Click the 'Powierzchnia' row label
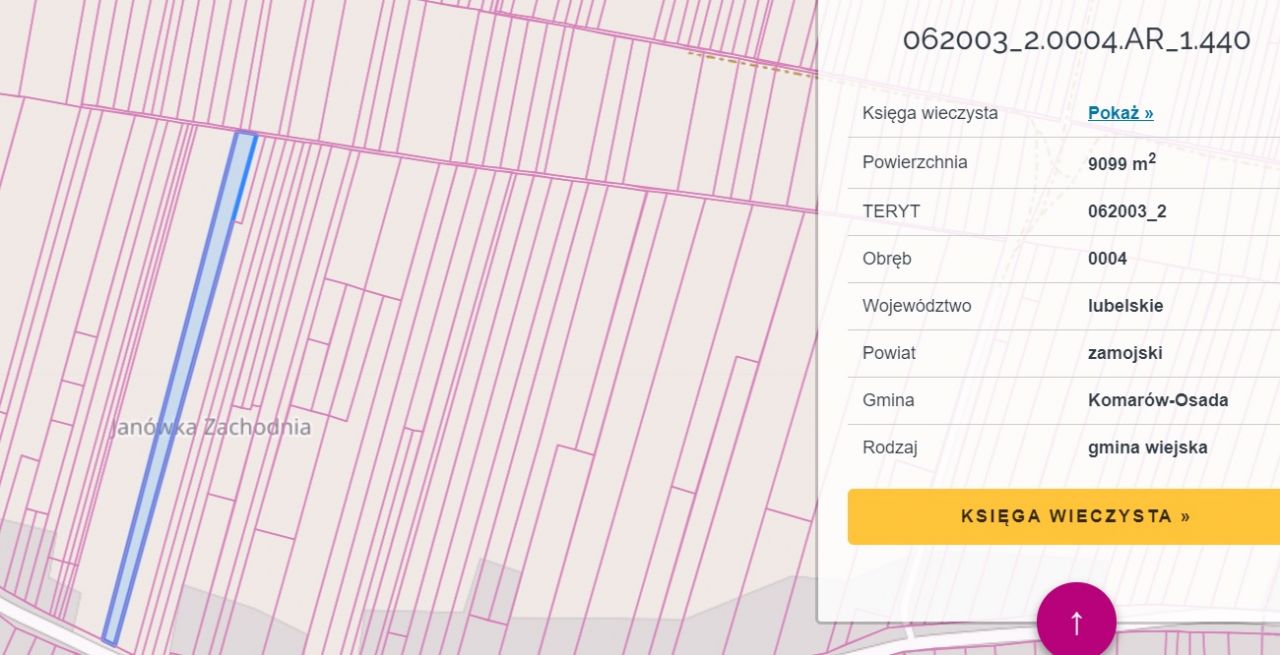Image resolution: width=1280 pixels, height=655 pixels. pos(915,162)
